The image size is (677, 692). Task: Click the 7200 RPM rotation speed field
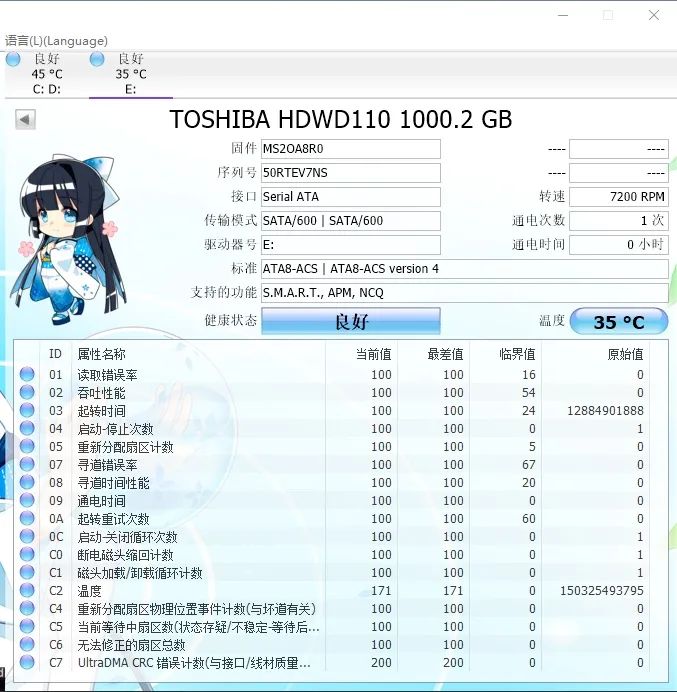point(619,196)
